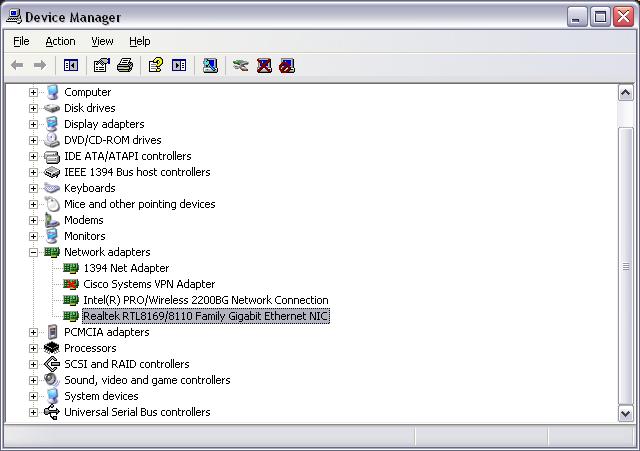Click the mouse icon beside Mice

tap(52, 204)
